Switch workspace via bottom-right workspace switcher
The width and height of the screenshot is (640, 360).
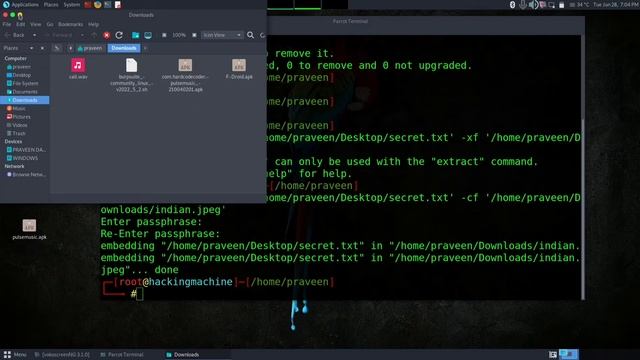(x=569, y=354)
